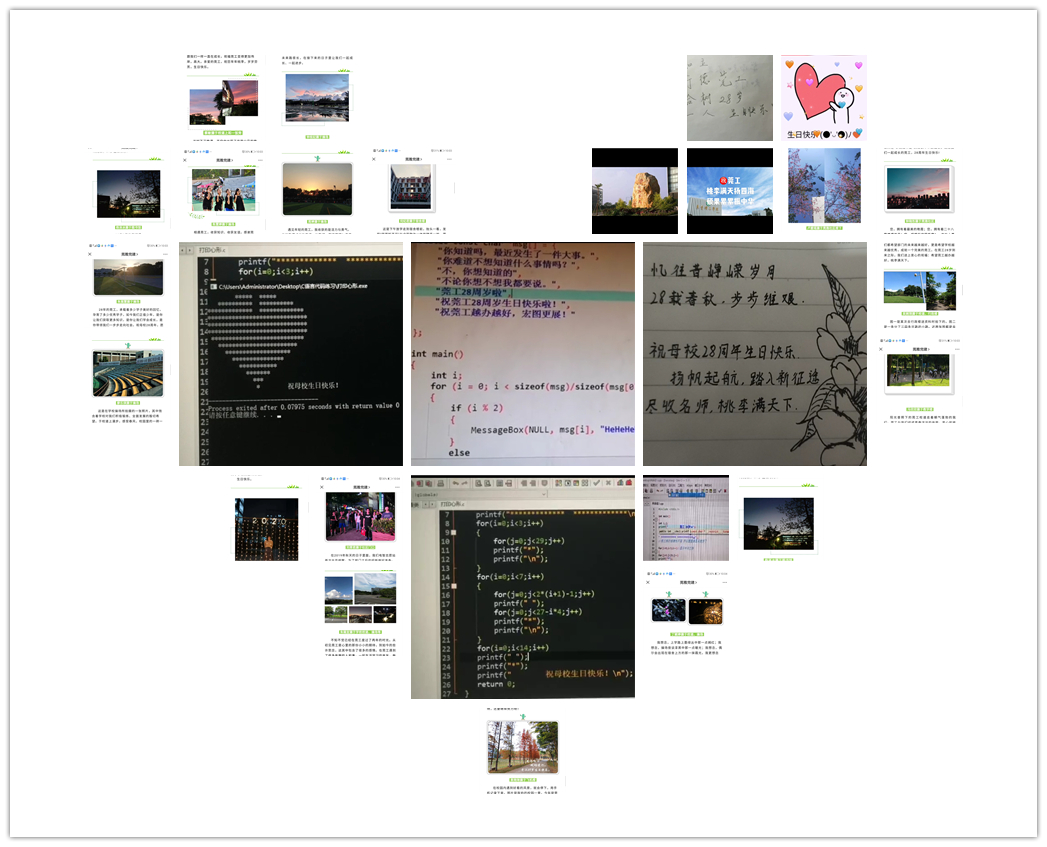Open the red autumn trees photo
Viewport: 1047px width, 847px height.
point(522,747)
